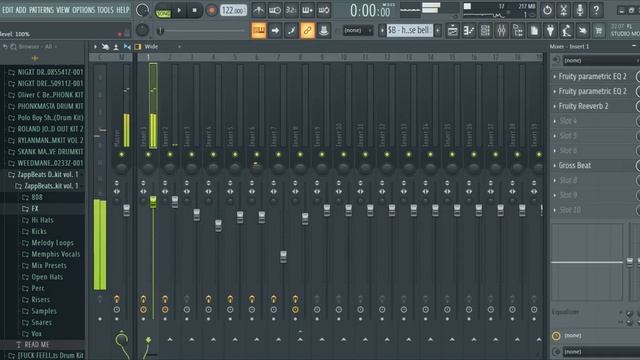
Task: Click the microphone one-click recording icon
Action: point(580,10)
